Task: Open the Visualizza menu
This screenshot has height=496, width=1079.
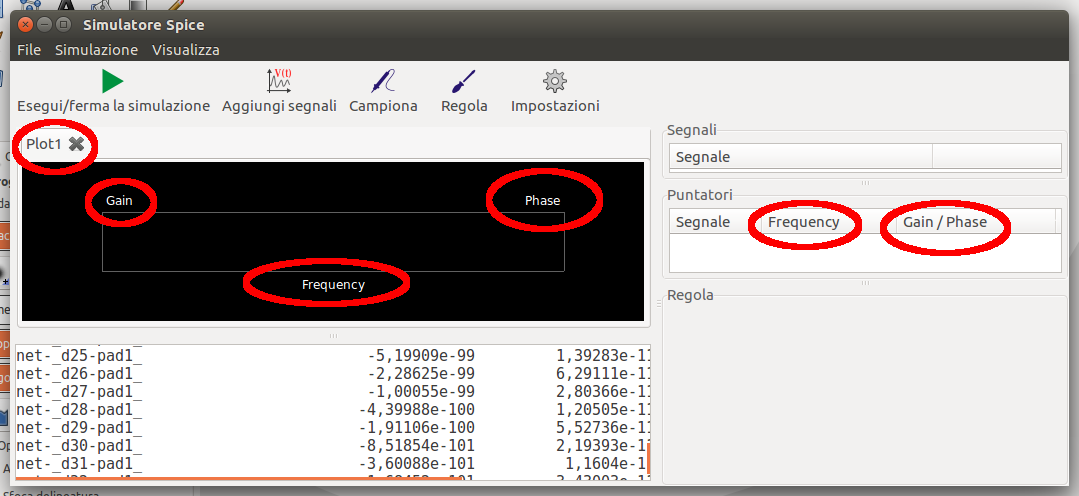Action: [x=186, y=50]
